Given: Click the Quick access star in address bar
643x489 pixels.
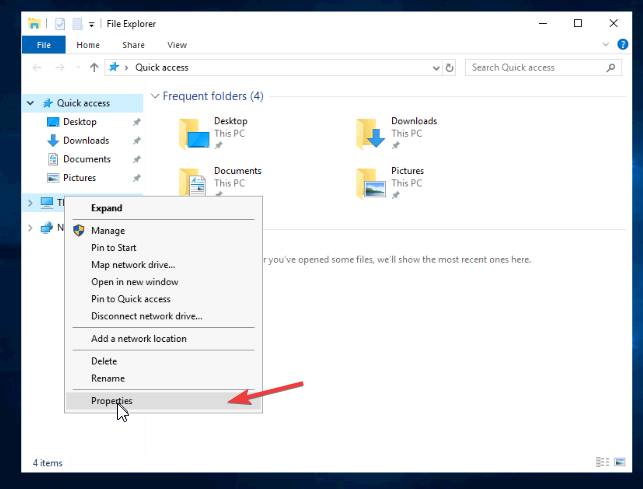Looking at the screenshot, I should point(114,67).
